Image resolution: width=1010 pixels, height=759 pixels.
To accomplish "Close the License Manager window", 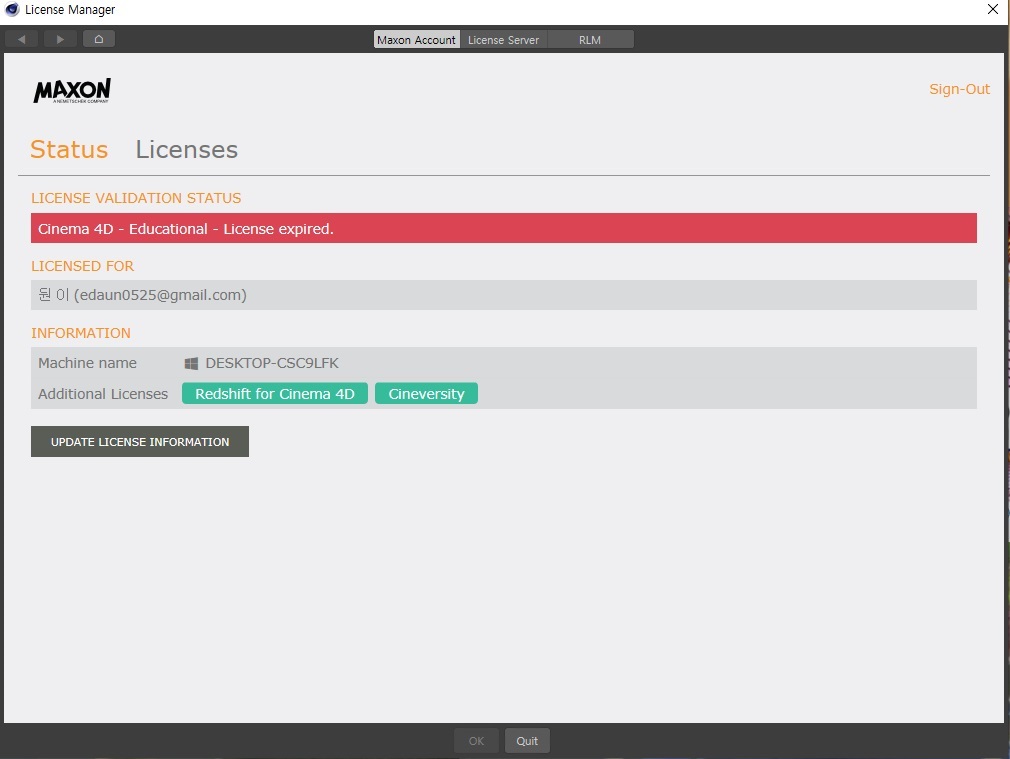I will click(x=992, y=10).
